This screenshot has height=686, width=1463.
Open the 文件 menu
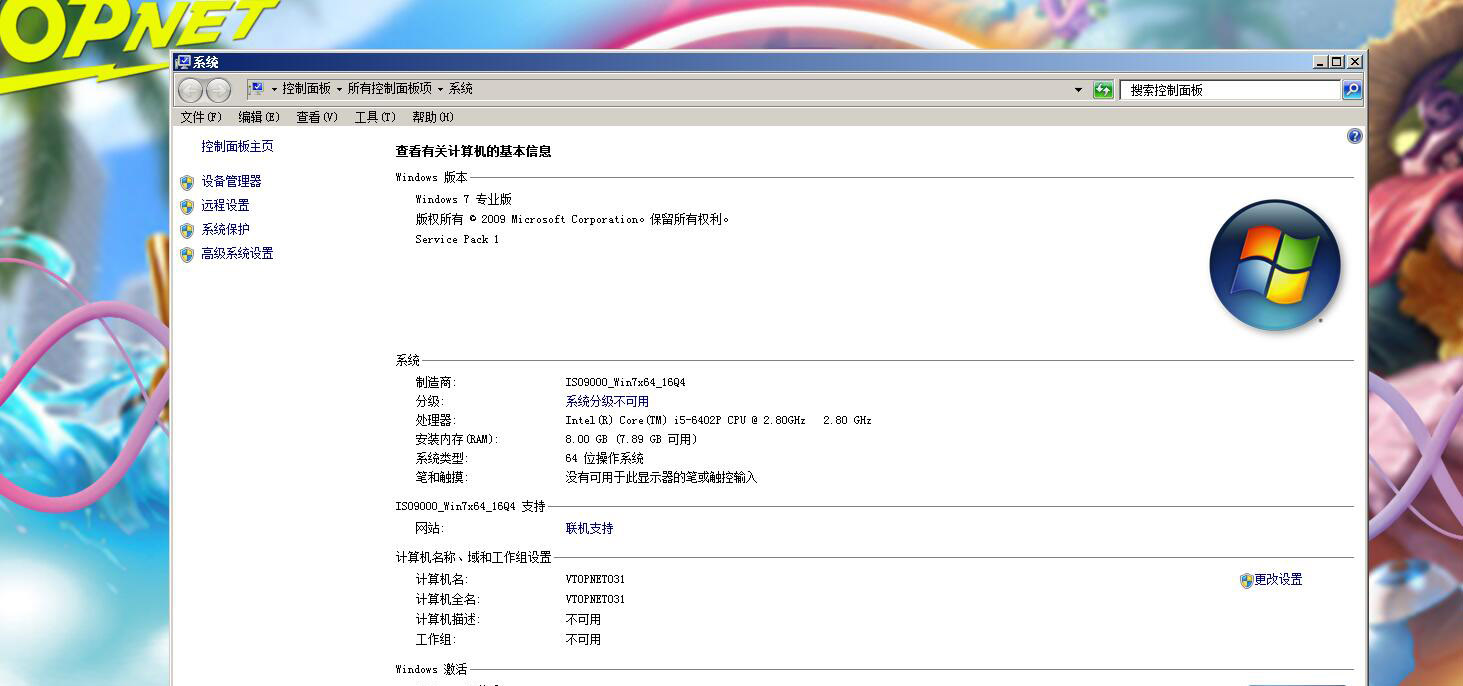[x=198, y=116]
